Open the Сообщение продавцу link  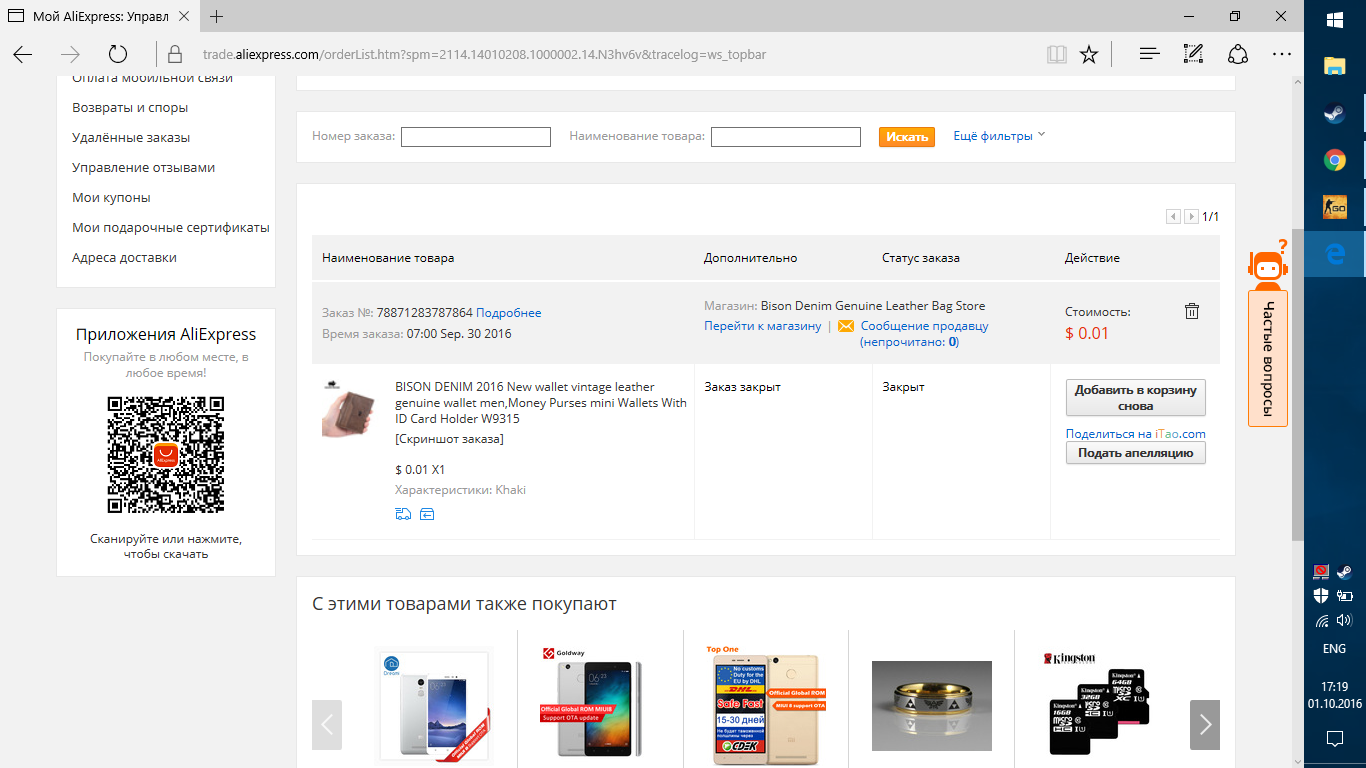tap(925, 326)
